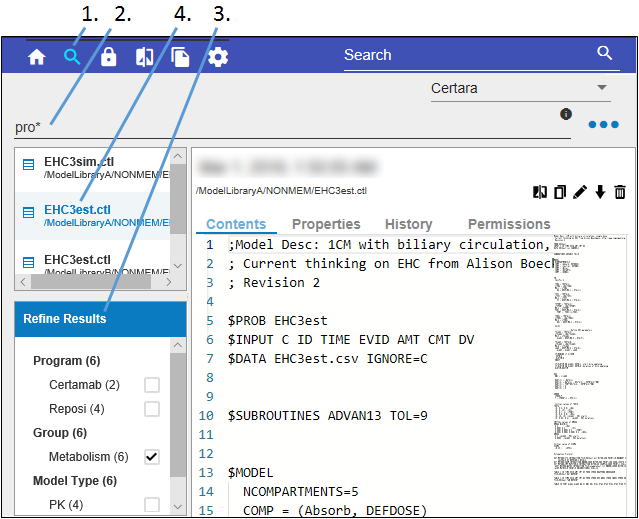The height and width of the screenshot is (519, 639).
Task: Click the results list horizontal scrollbar thumb
Action: click(x=91, y=282)
